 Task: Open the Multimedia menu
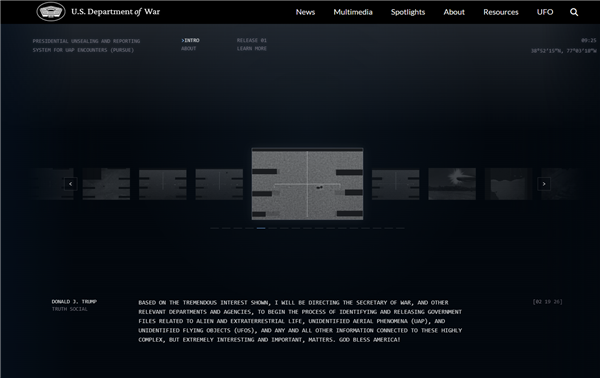(353, 12)
